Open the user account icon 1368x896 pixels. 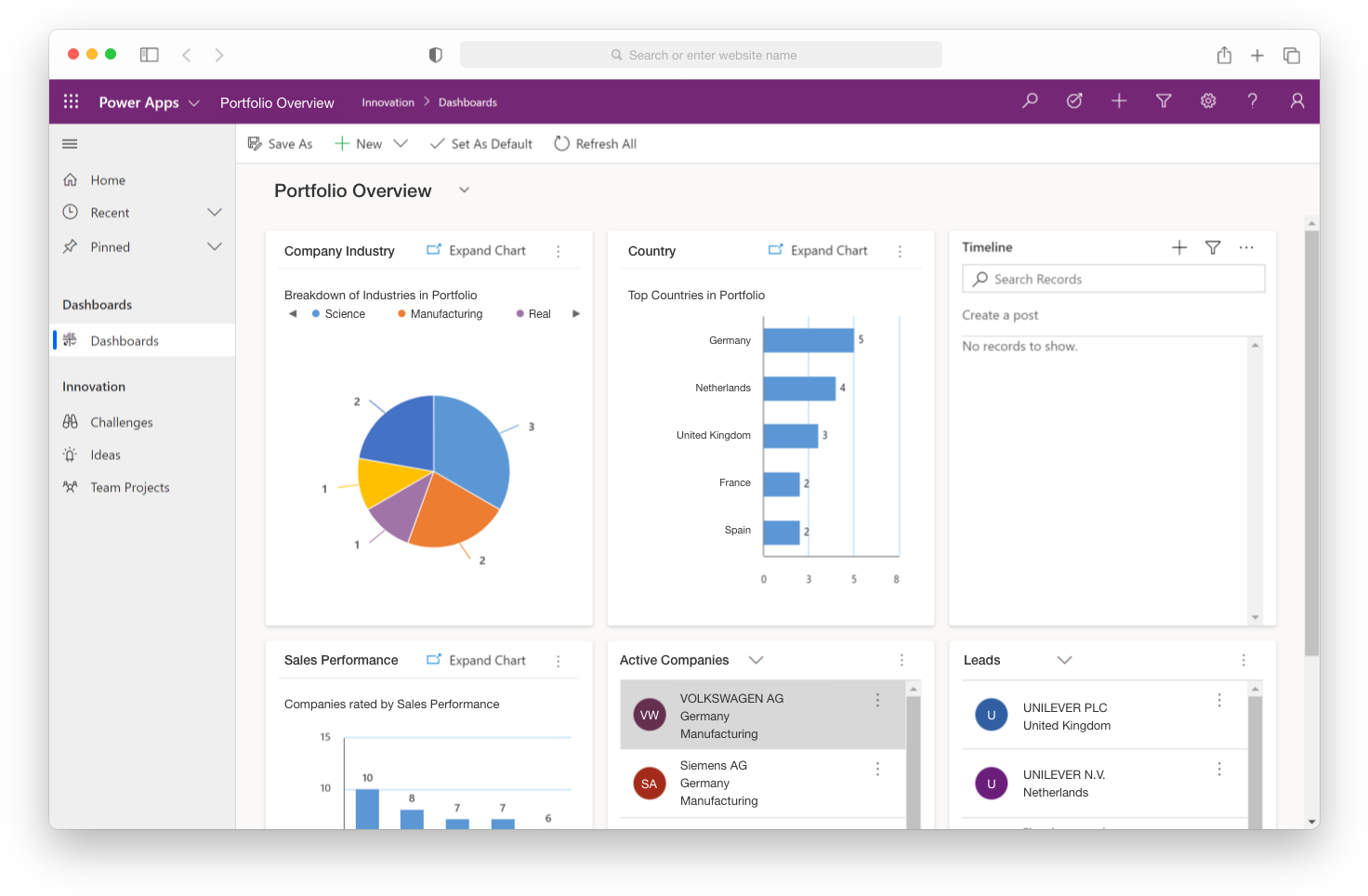point(1297,100)
